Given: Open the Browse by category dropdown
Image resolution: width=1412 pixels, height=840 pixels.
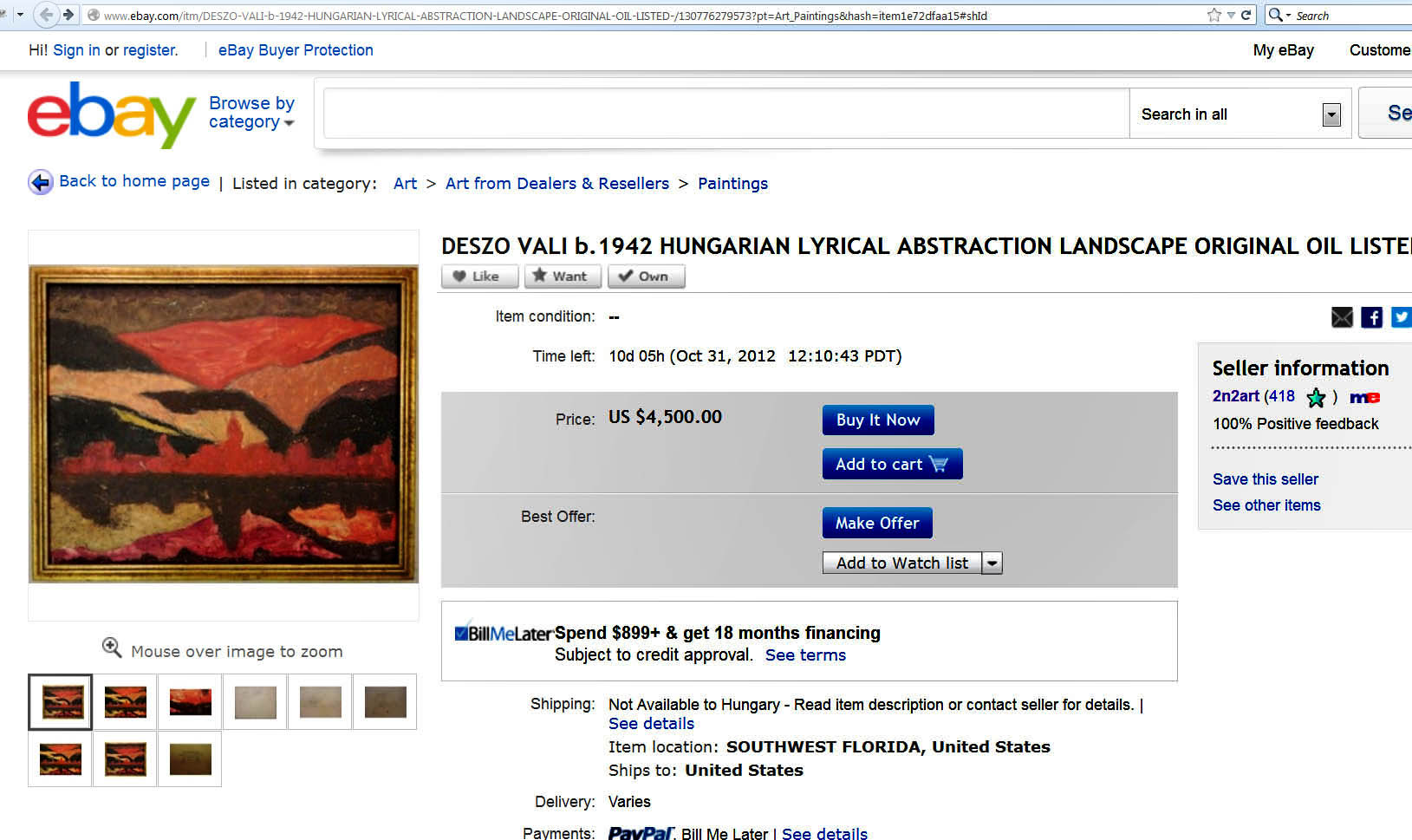Looking at the screenshot, I should click(x=251, y=113).
